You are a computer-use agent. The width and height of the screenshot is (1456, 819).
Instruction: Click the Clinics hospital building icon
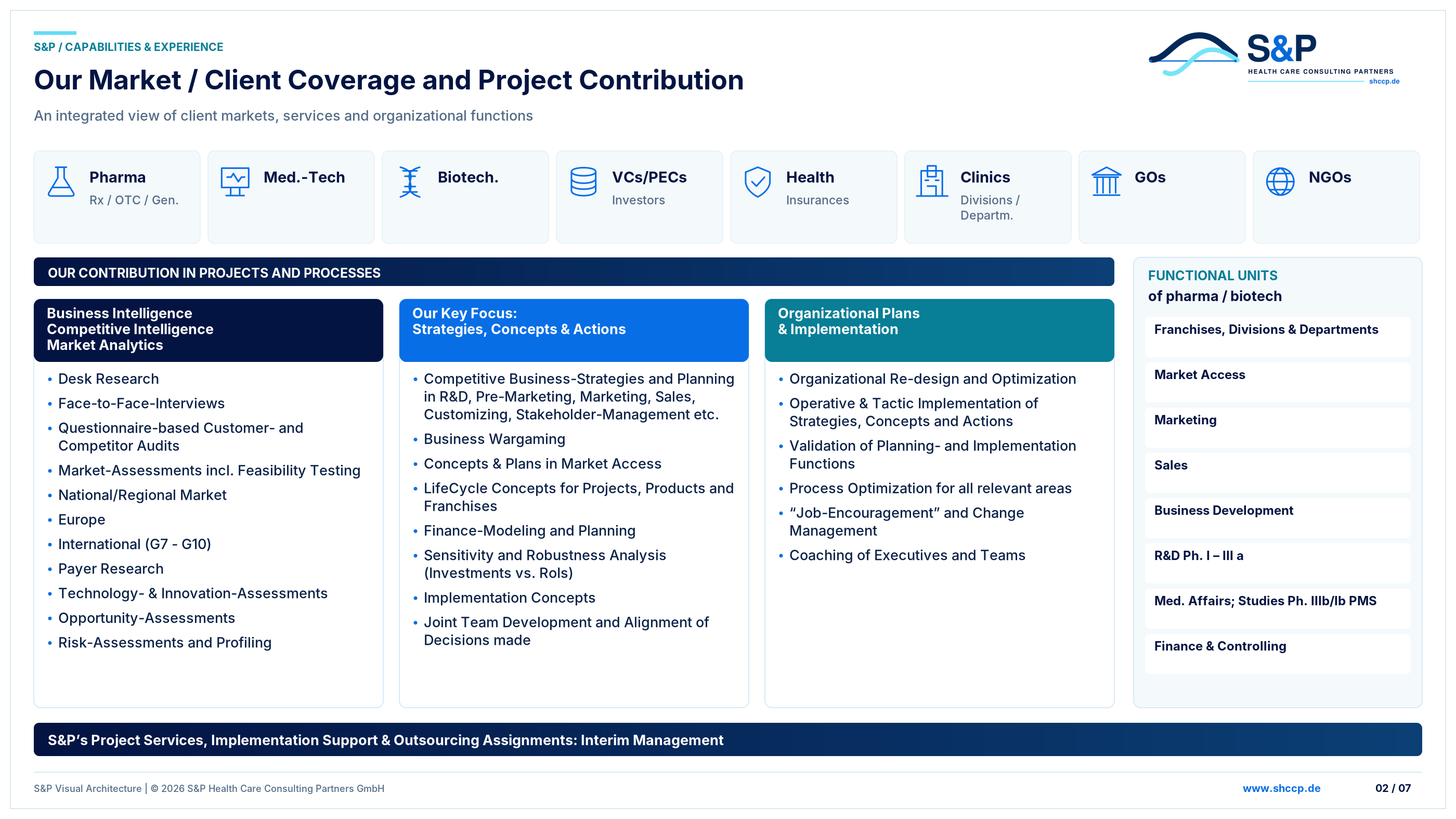click(932, 181)
